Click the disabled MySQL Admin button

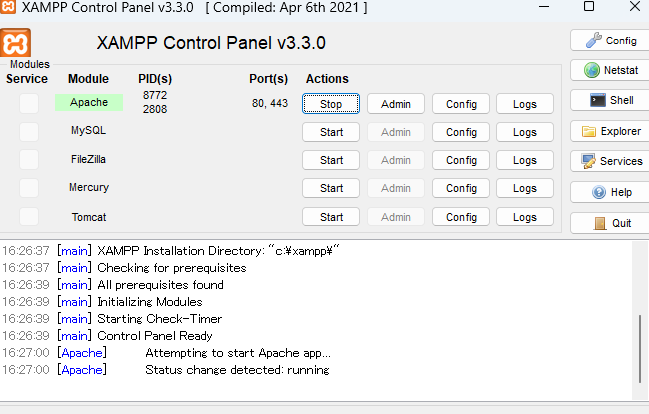click(396, 132)
